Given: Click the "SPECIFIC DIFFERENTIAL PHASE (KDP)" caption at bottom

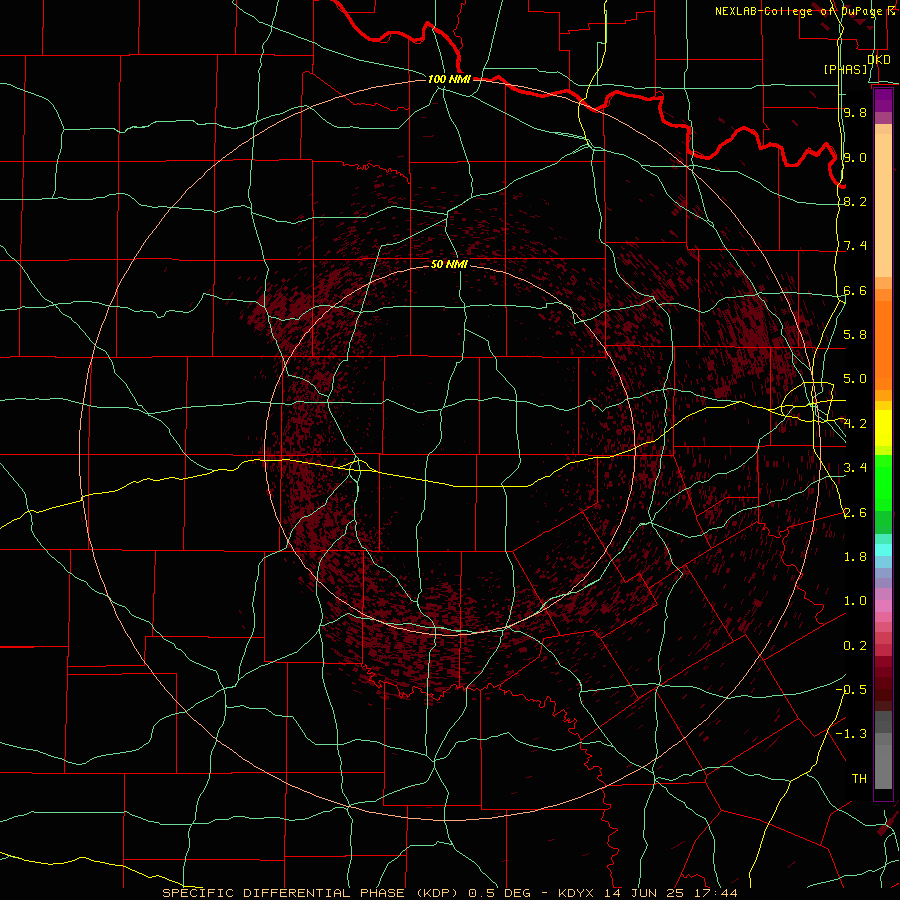Looking at the screenshot, I should point(308,893).
